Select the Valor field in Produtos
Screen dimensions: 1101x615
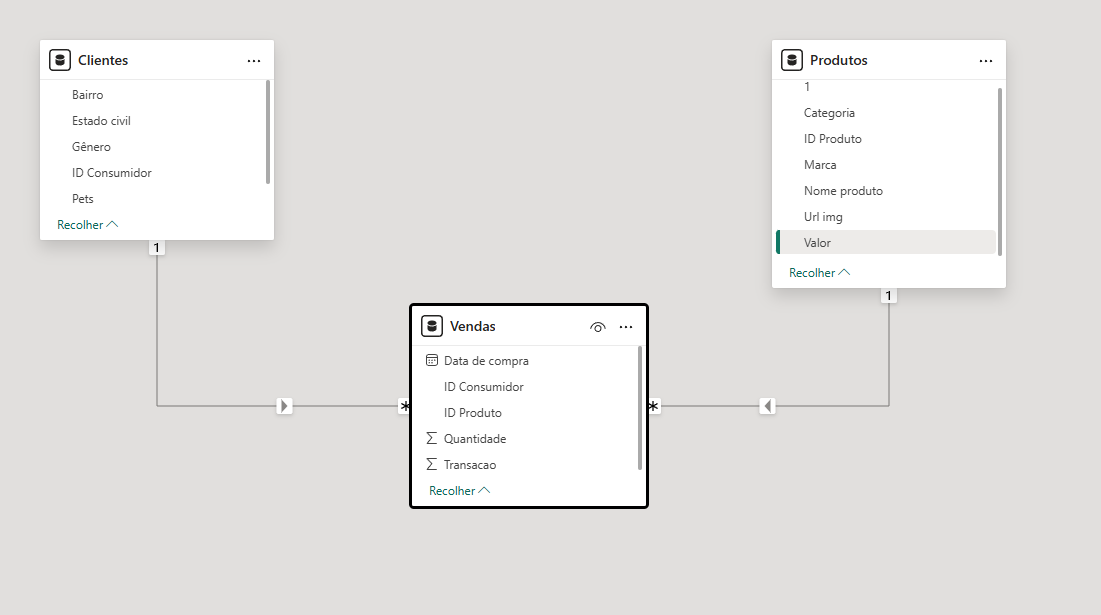tap(817, 243)
